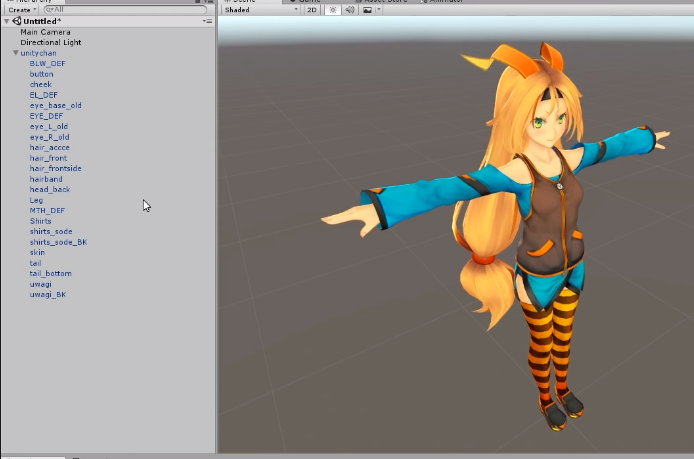This screenshot has height=459, width=694.
Task: Select the tail_bottom object
Action: coord(50,274)
